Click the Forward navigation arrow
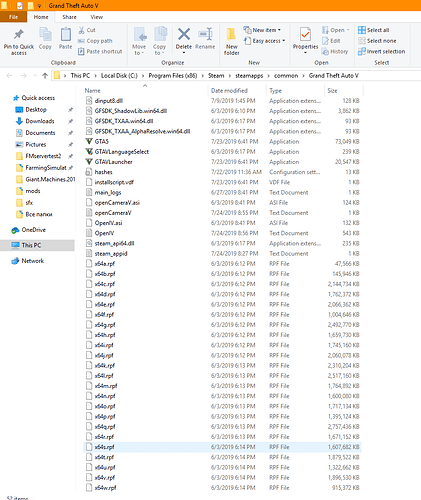Viewport: 421px width, 500px height. tap(23, 76)
